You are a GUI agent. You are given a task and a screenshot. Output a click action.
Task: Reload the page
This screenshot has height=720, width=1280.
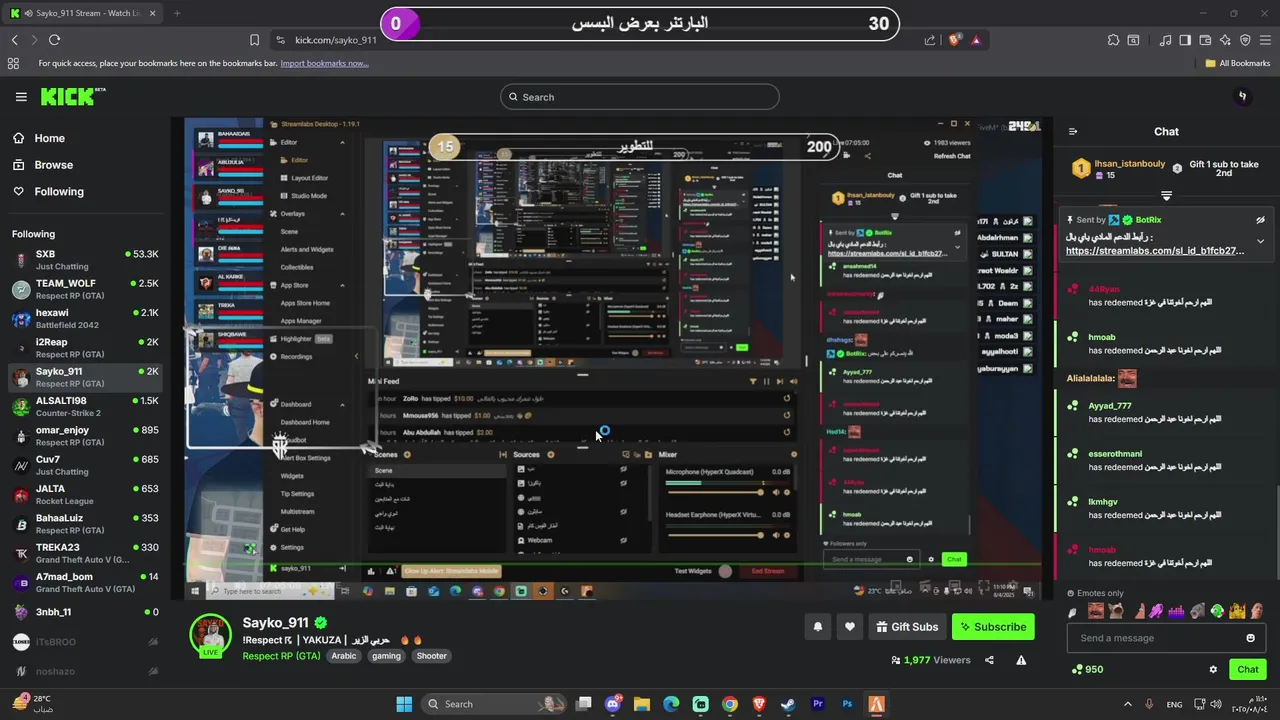pos(54,40)
